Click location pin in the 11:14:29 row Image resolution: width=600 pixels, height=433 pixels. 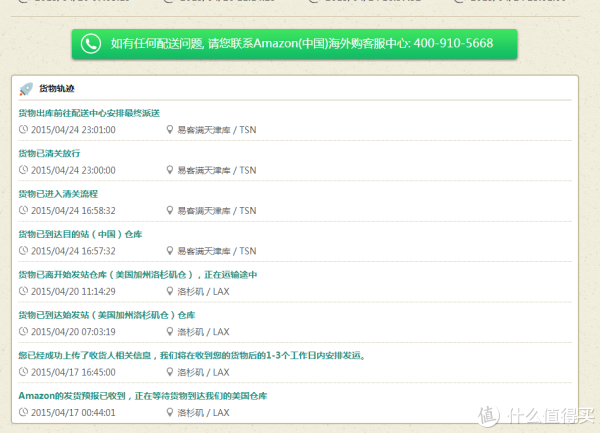(170, 291)
